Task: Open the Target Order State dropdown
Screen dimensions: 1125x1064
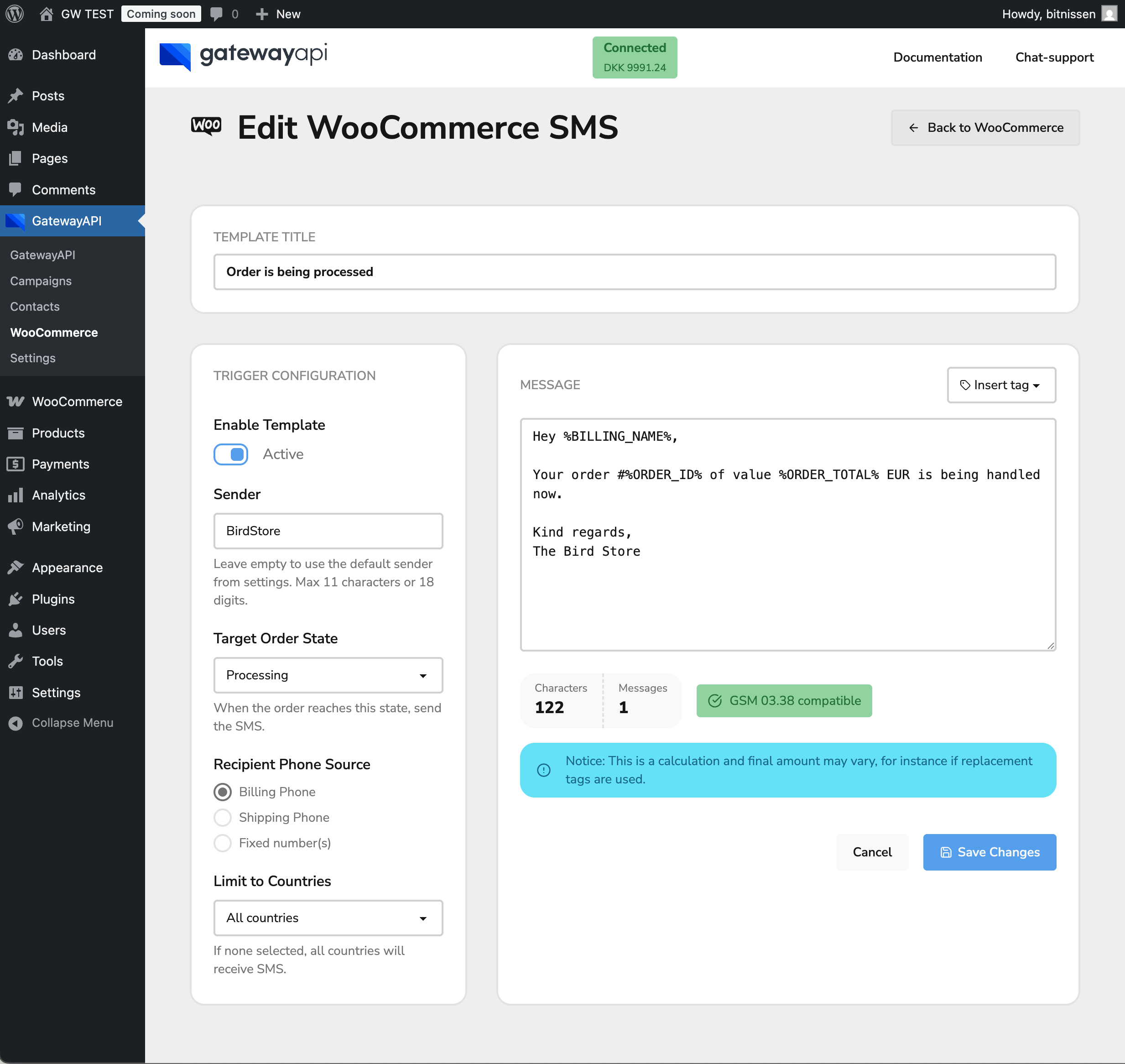Action: [x=328, y=675]
